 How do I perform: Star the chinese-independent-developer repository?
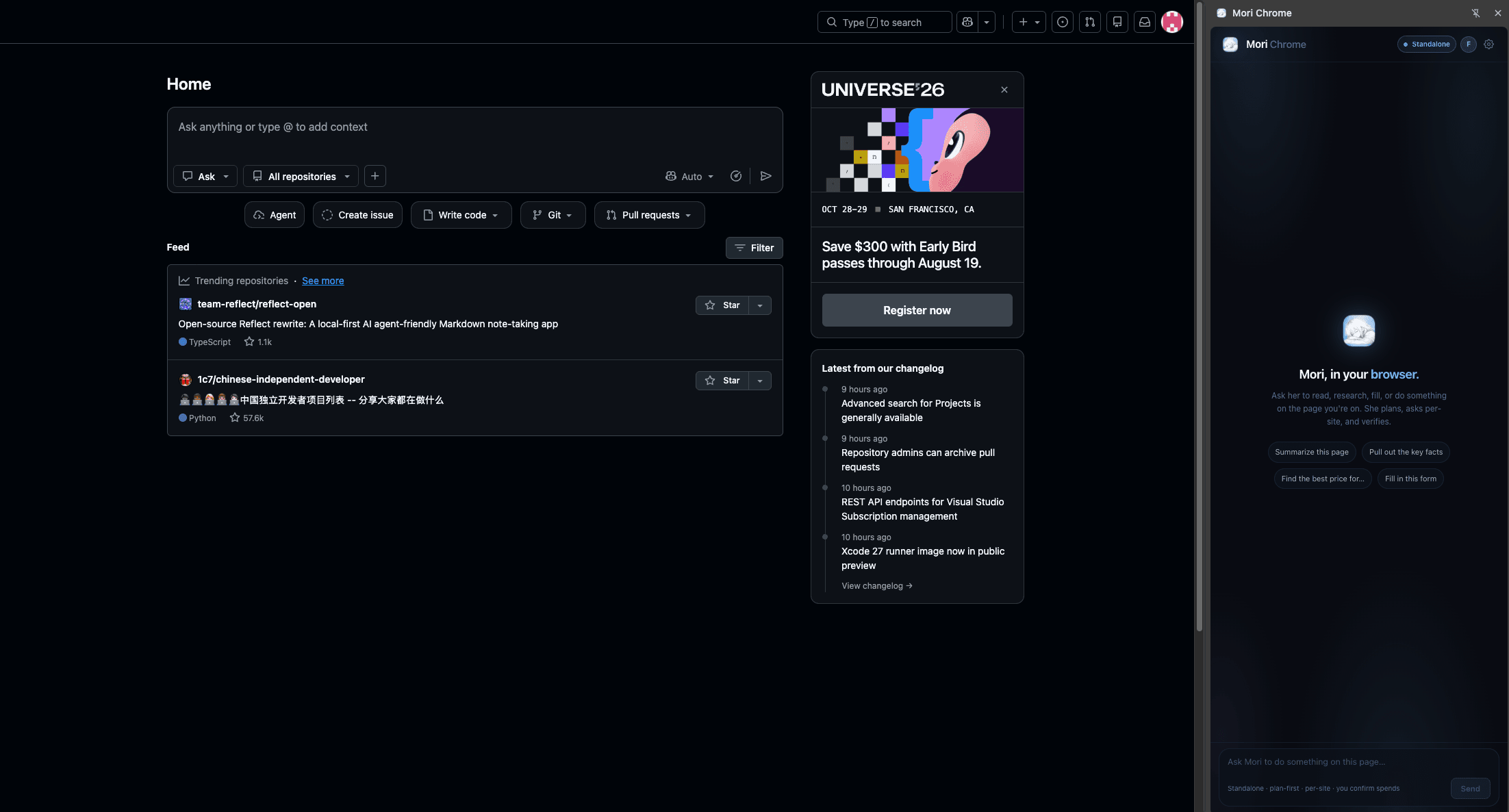722,381
